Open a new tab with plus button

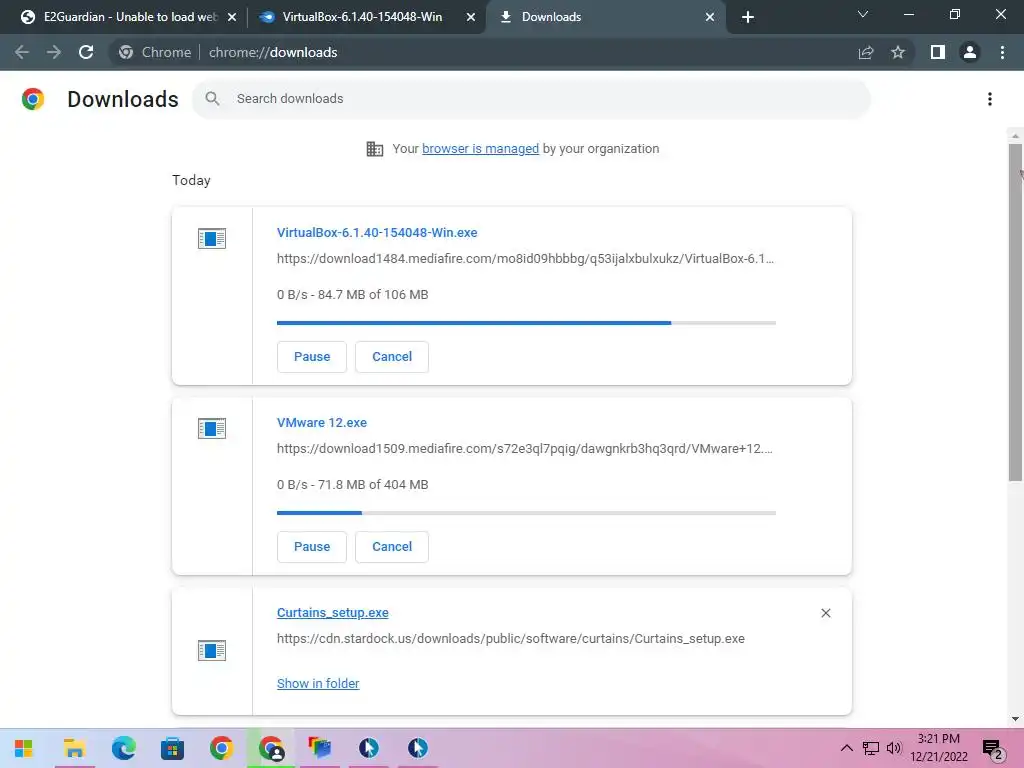[x=748, y=17]
